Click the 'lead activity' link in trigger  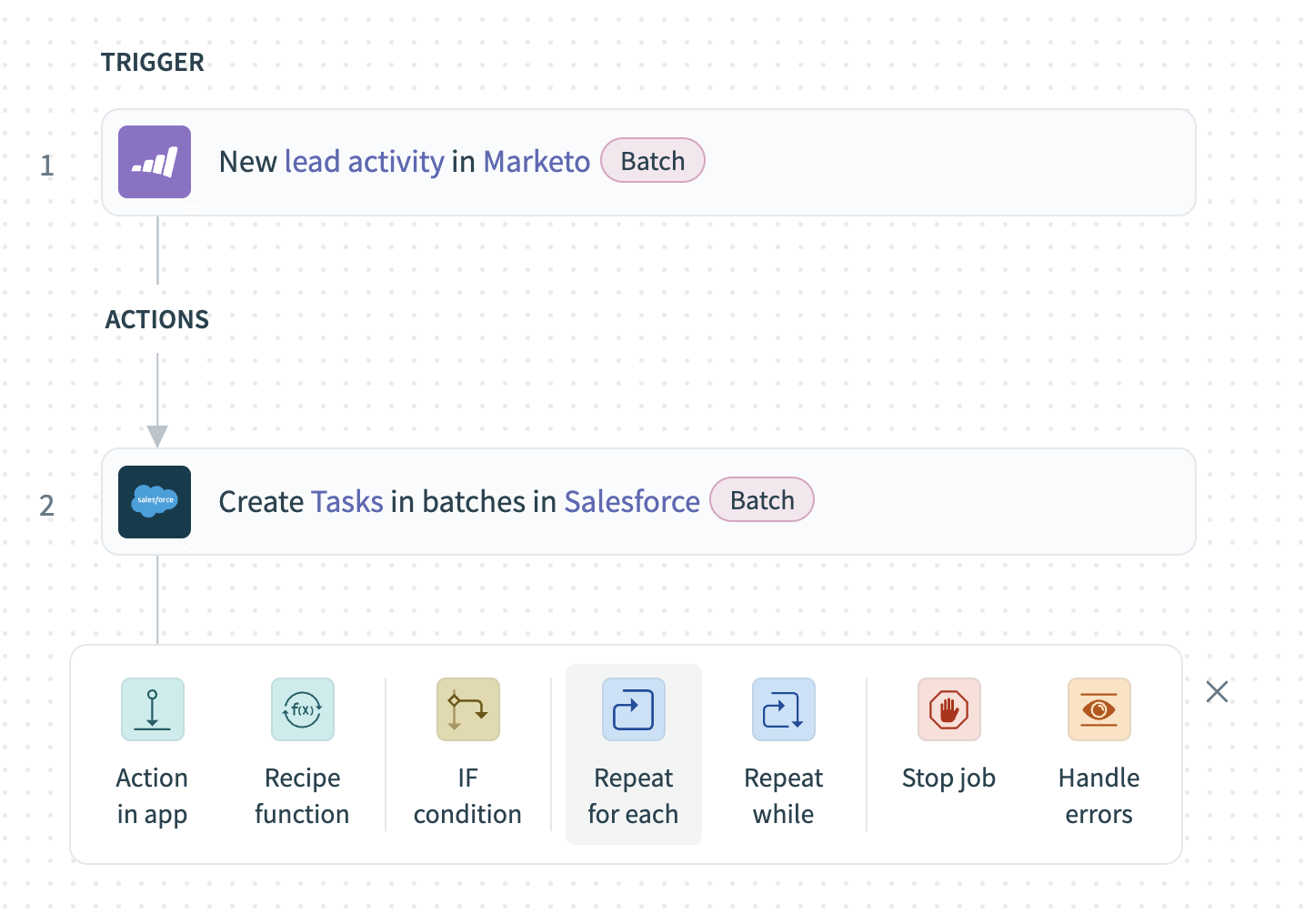(x=364, y=162)
